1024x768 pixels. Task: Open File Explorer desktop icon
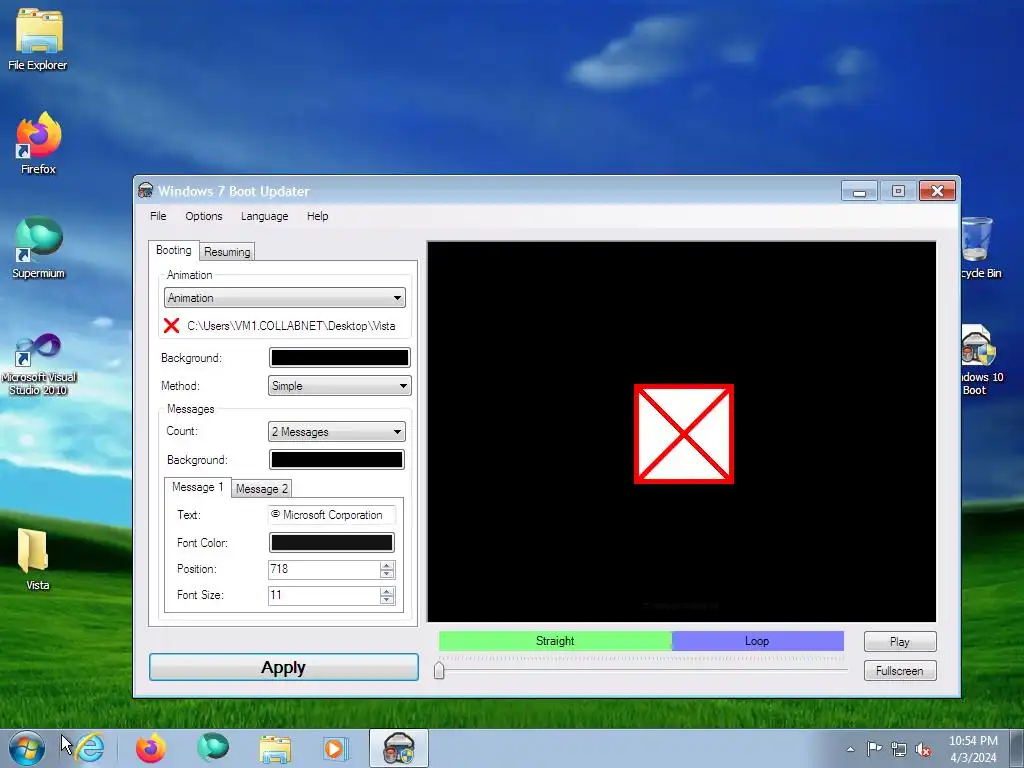click(38, 39)
